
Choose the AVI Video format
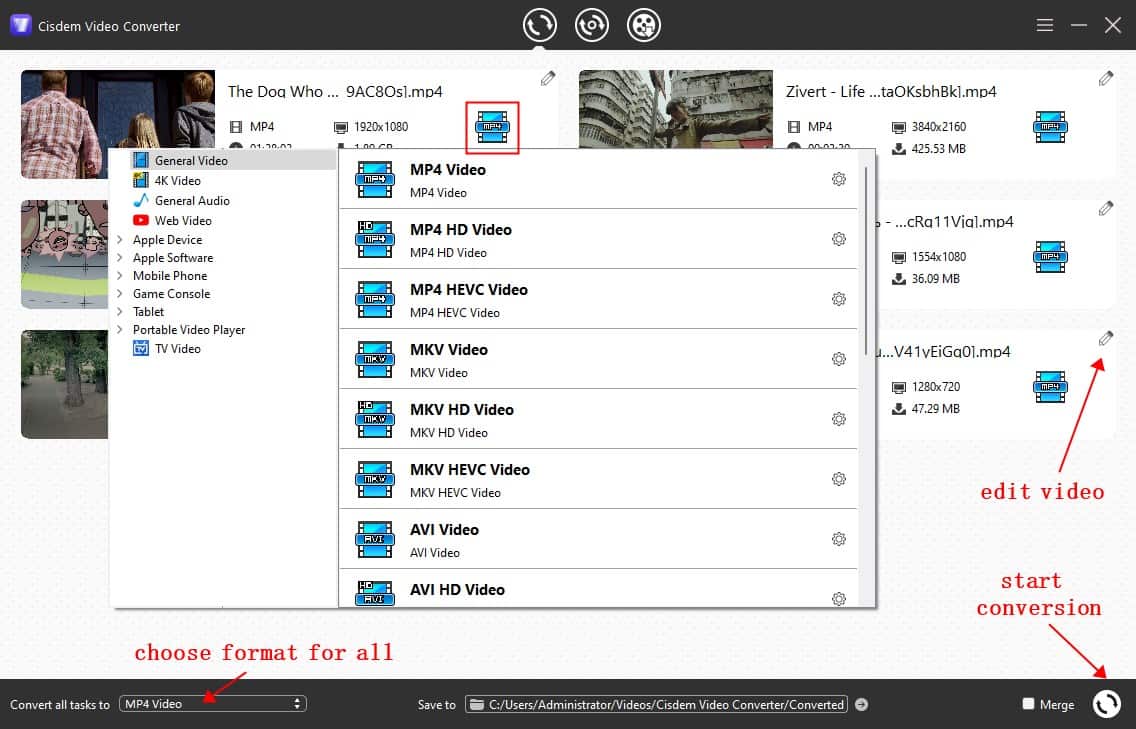598,539
